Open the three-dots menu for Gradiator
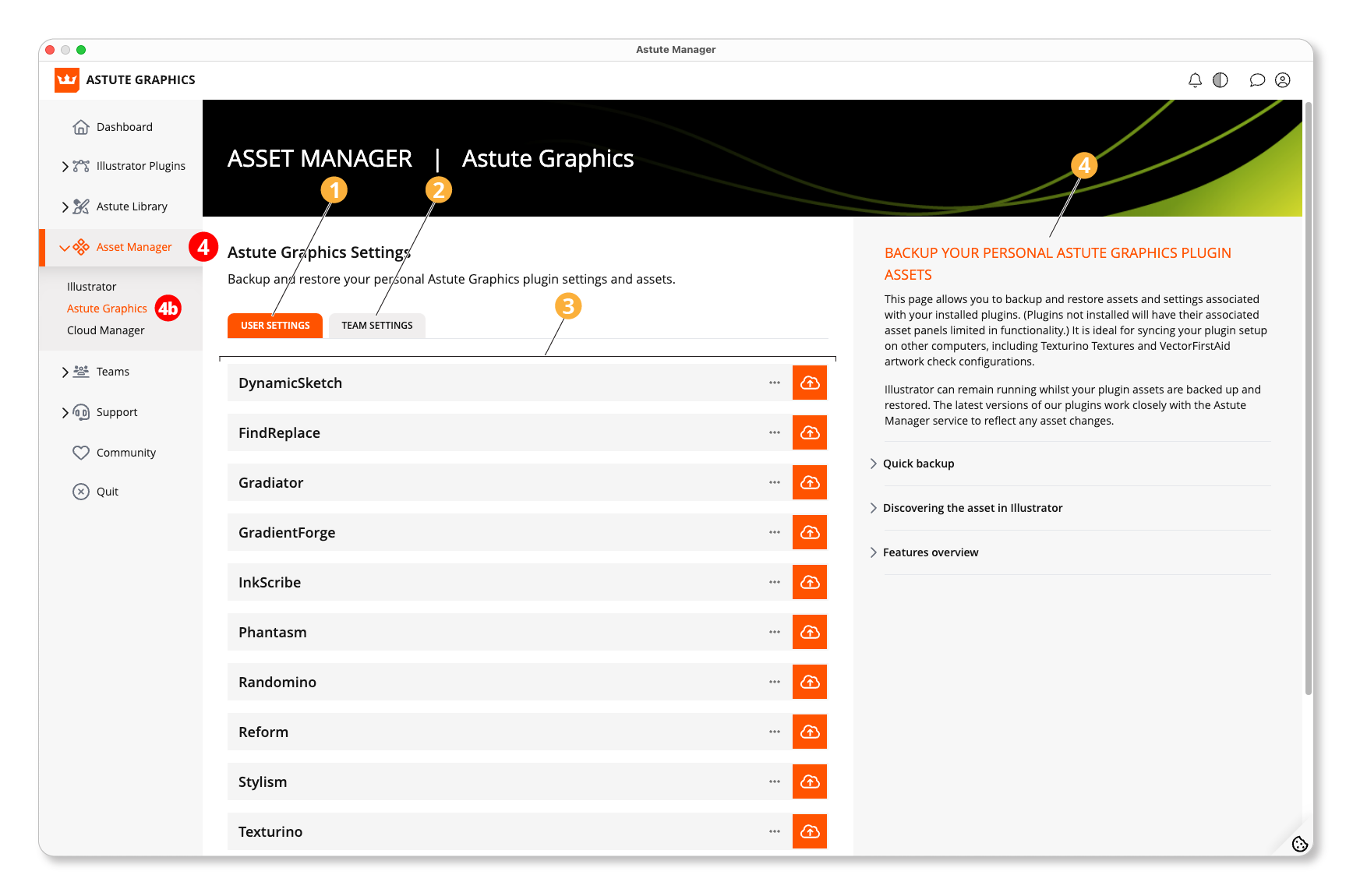This screenshot has width=1353, height=896. 774,482
